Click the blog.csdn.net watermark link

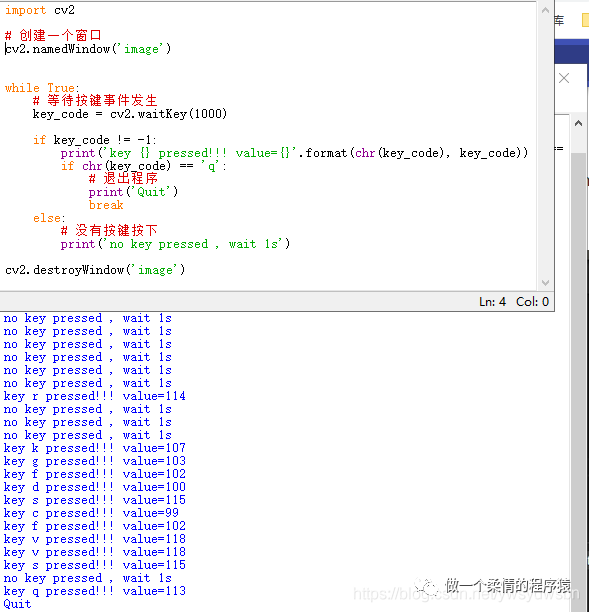pyautogui.click(x=466, y=594)
